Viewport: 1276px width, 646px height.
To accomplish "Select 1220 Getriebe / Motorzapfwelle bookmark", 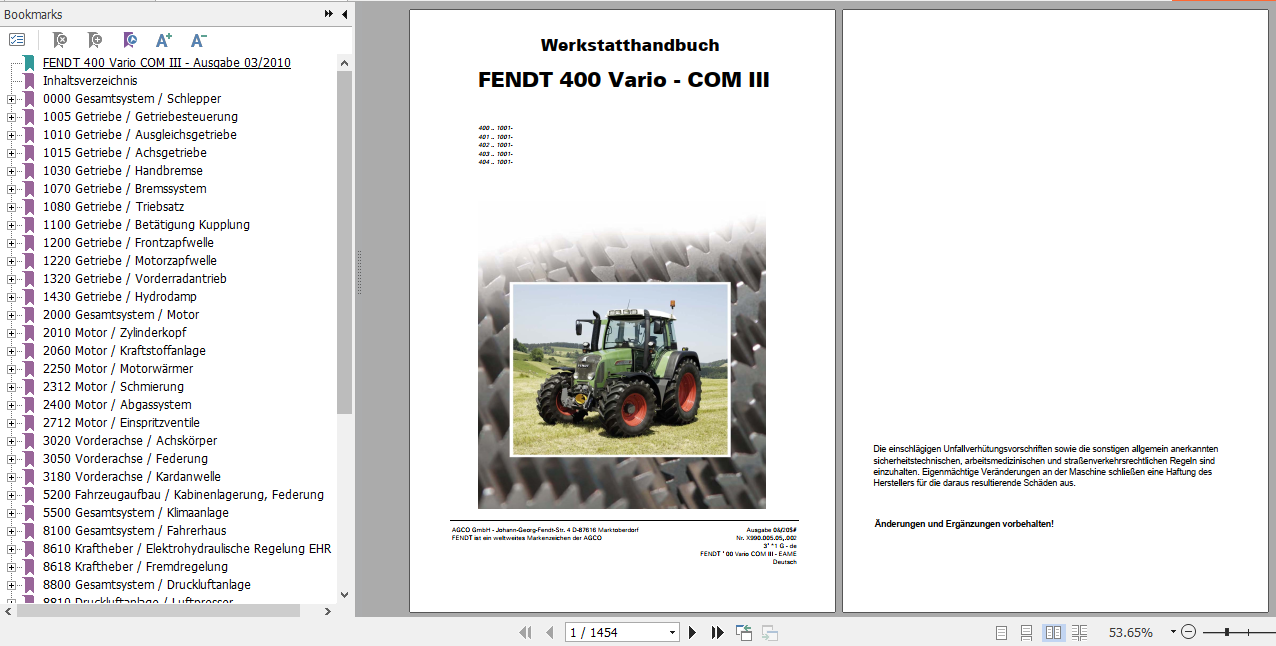I will click(x=129, y=260).
